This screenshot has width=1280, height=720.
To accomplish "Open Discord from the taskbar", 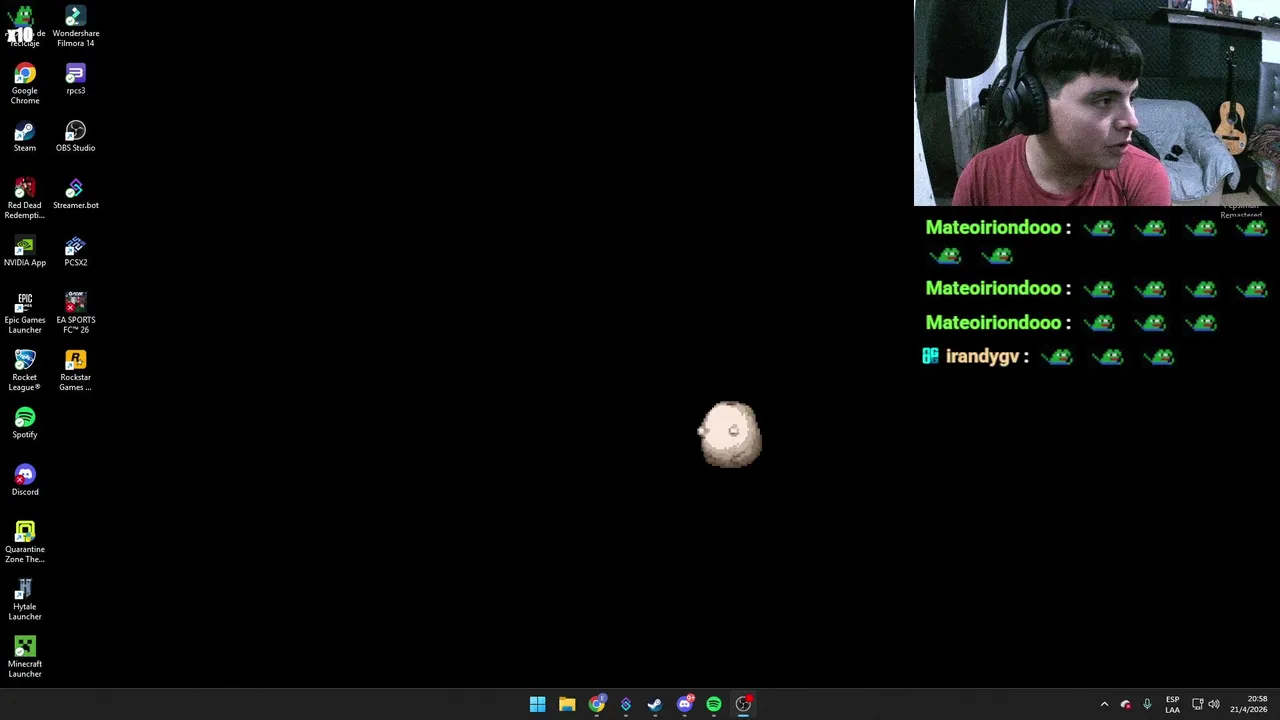I will 685,704.
